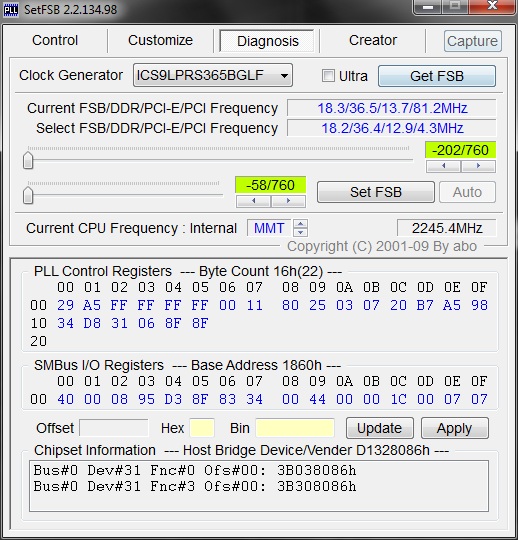Click the MMT spinner down arrow
The image size is (518, 540).
pyautogui.click(x=300, y=232)
